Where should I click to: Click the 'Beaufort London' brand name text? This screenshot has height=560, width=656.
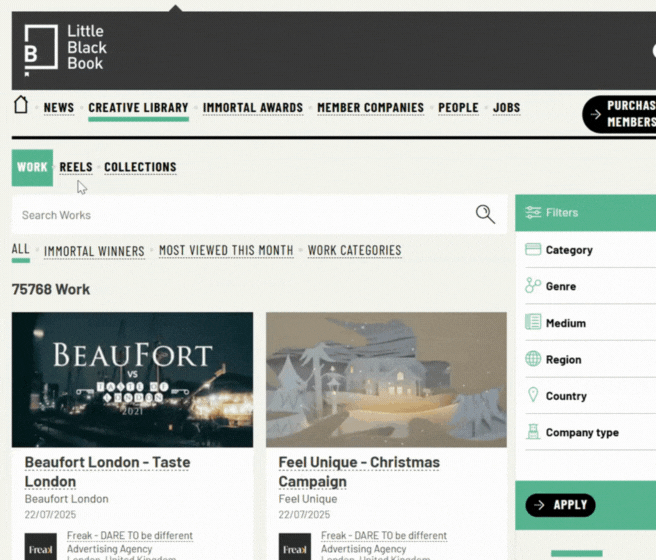pos(67,499)
